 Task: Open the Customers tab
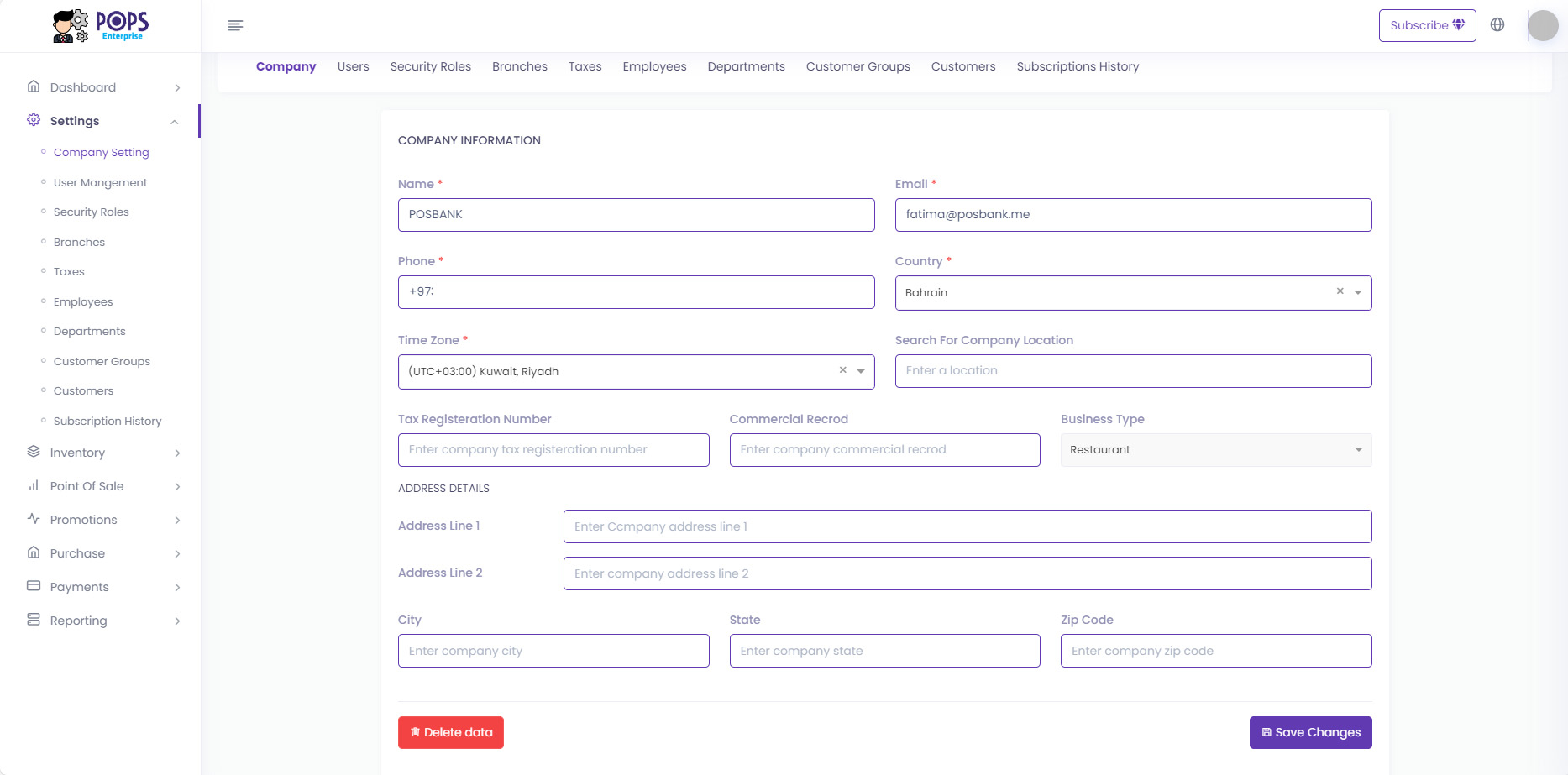963,66
